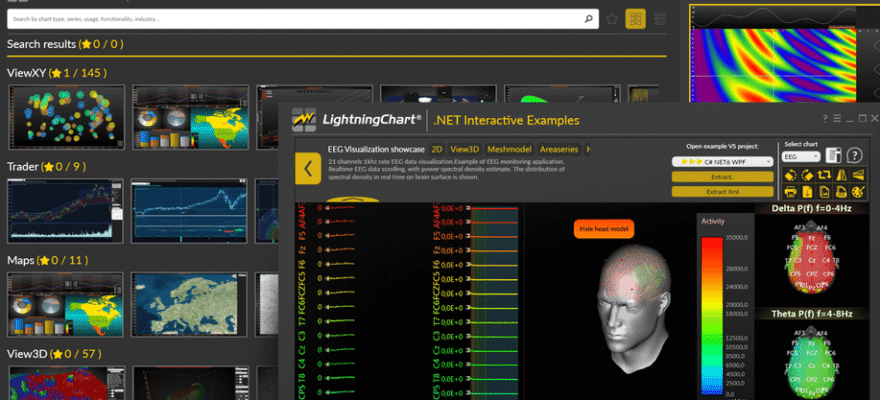The height and width of the screenshot is (400, 880).
Task: Open the hamburger menu in the title bar
Action: tap(837, 118)
